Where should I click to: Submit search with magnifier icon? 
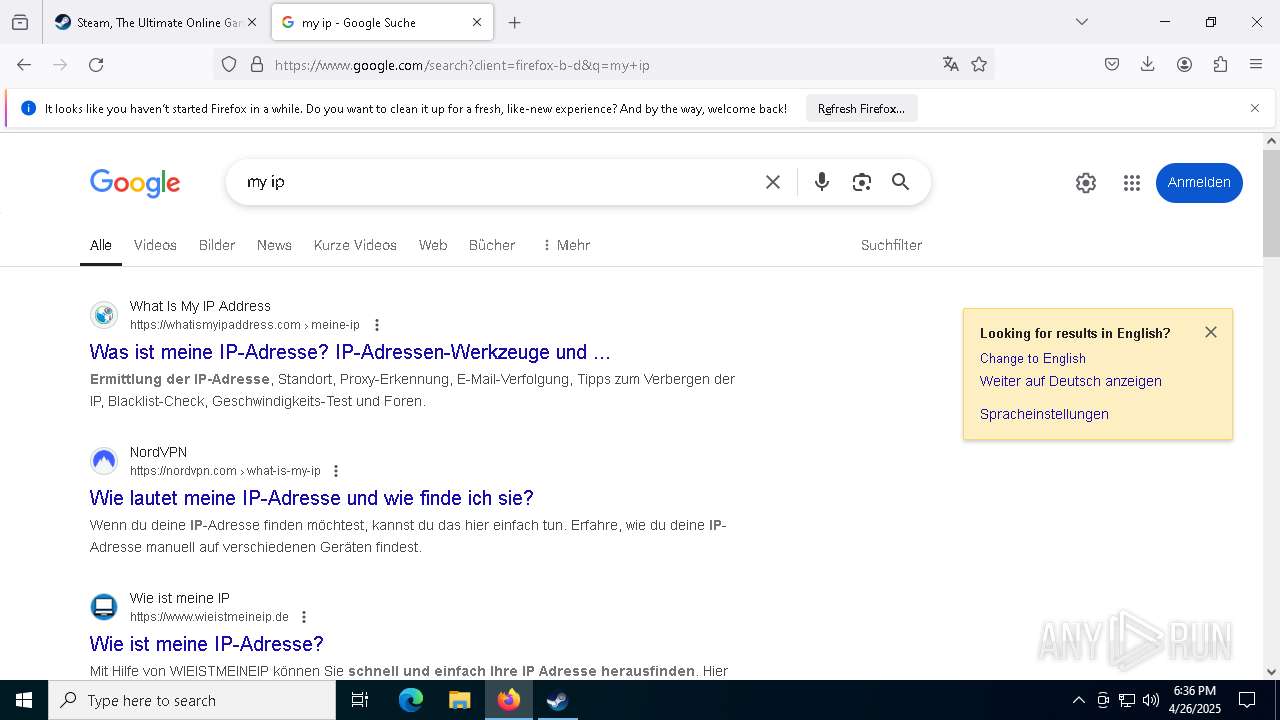point(901,182)
